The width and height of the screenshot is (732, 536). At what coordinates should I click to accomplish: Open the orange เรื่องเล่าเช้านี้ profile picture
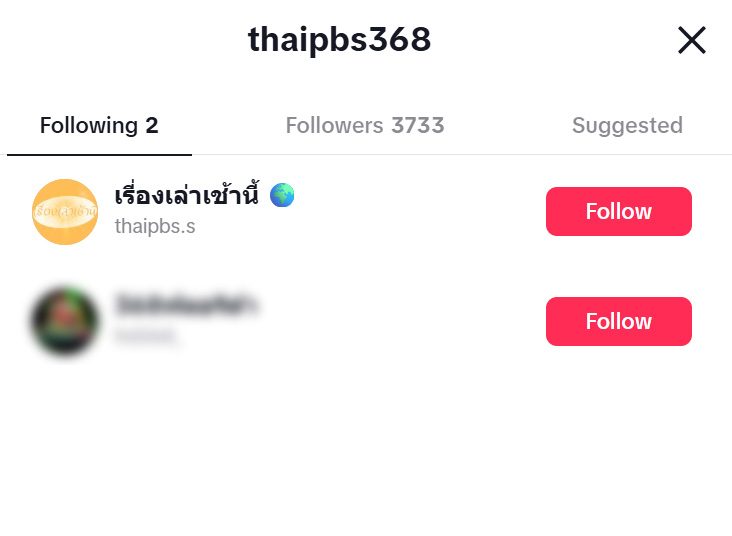point(65,212)
